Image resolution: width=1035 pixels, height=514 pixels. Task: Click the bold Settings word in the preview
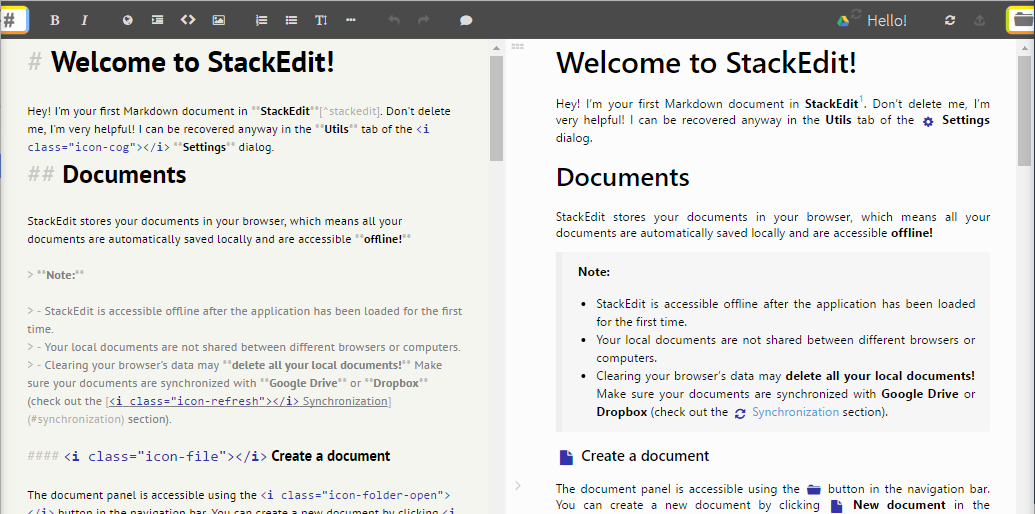pyautogui.click(x=966, y=121)
